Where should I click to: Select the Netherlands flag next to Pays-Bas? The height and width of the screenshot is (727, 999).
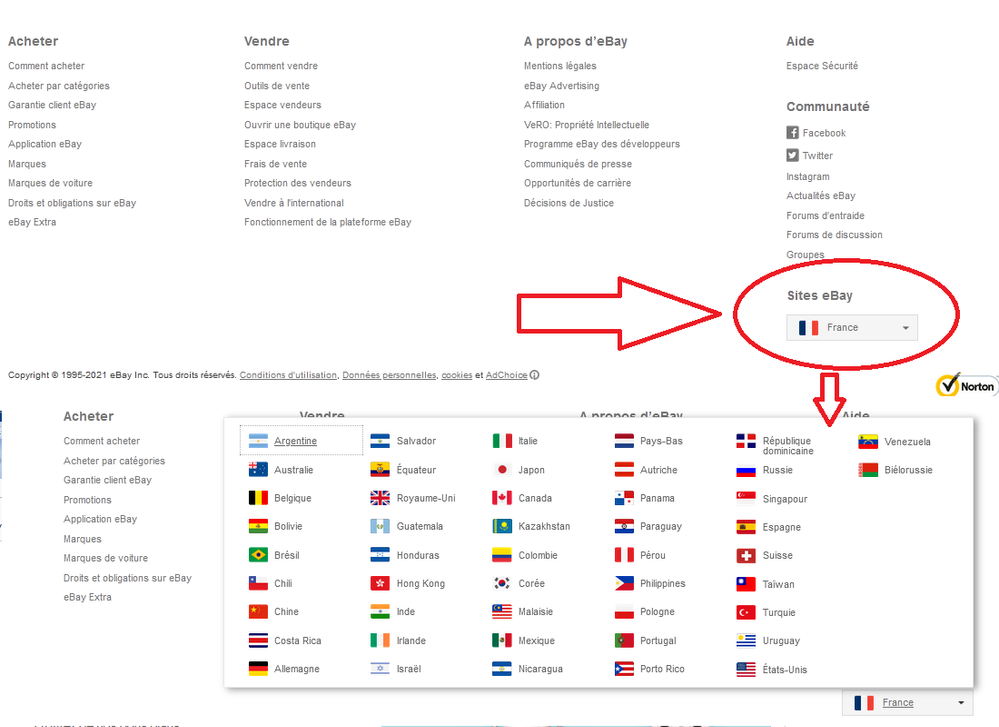[624, 441]
